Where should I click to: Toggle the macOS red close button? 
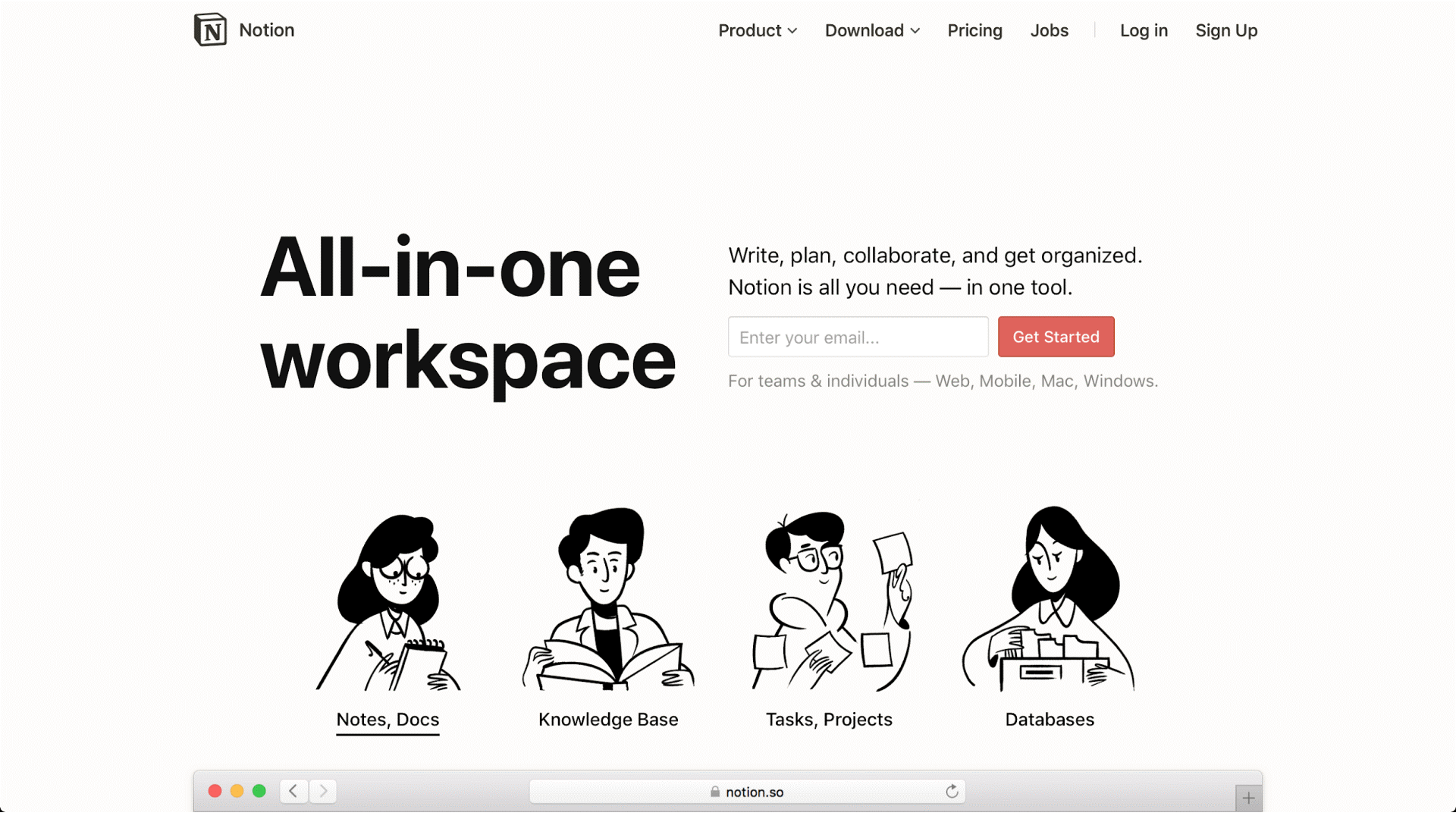point(215,791)
